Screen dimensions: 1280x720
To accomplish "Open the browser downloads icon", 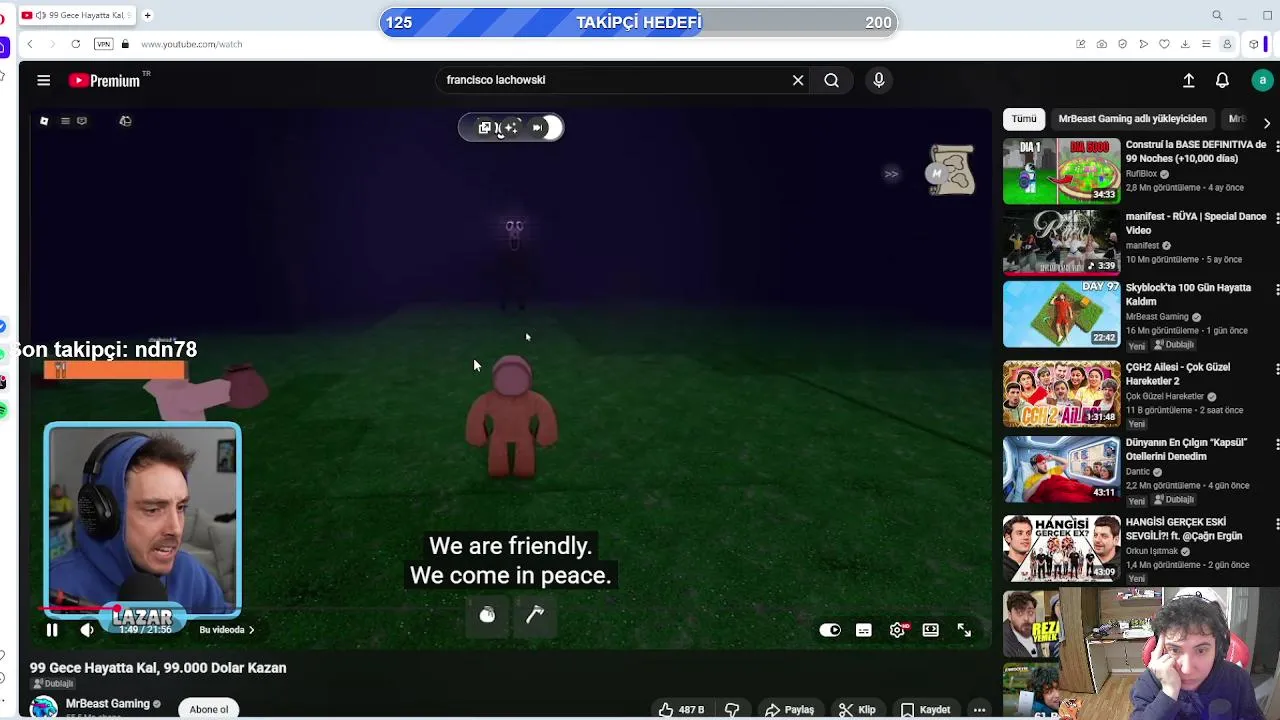I will click(x=1185, y=44).
